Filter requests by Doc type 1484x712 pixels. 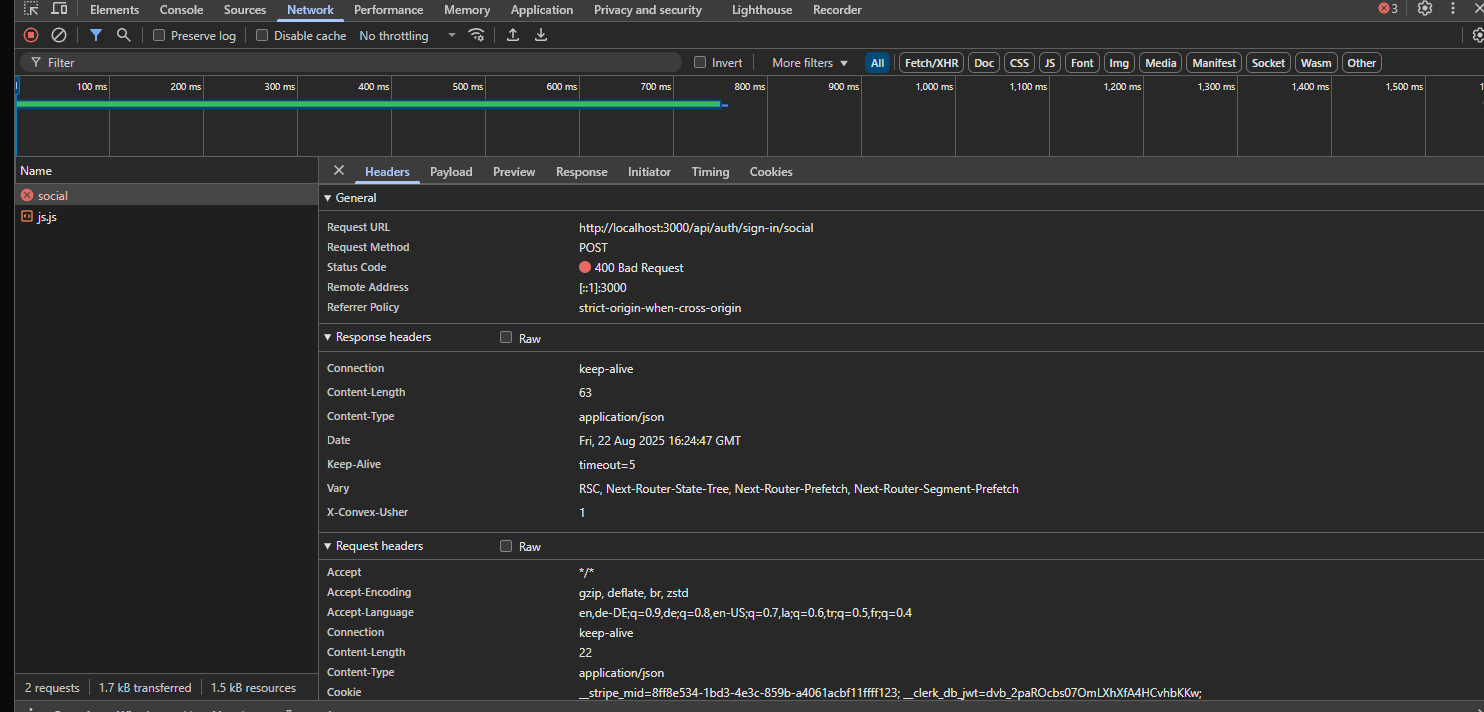(x=985, y=63)
